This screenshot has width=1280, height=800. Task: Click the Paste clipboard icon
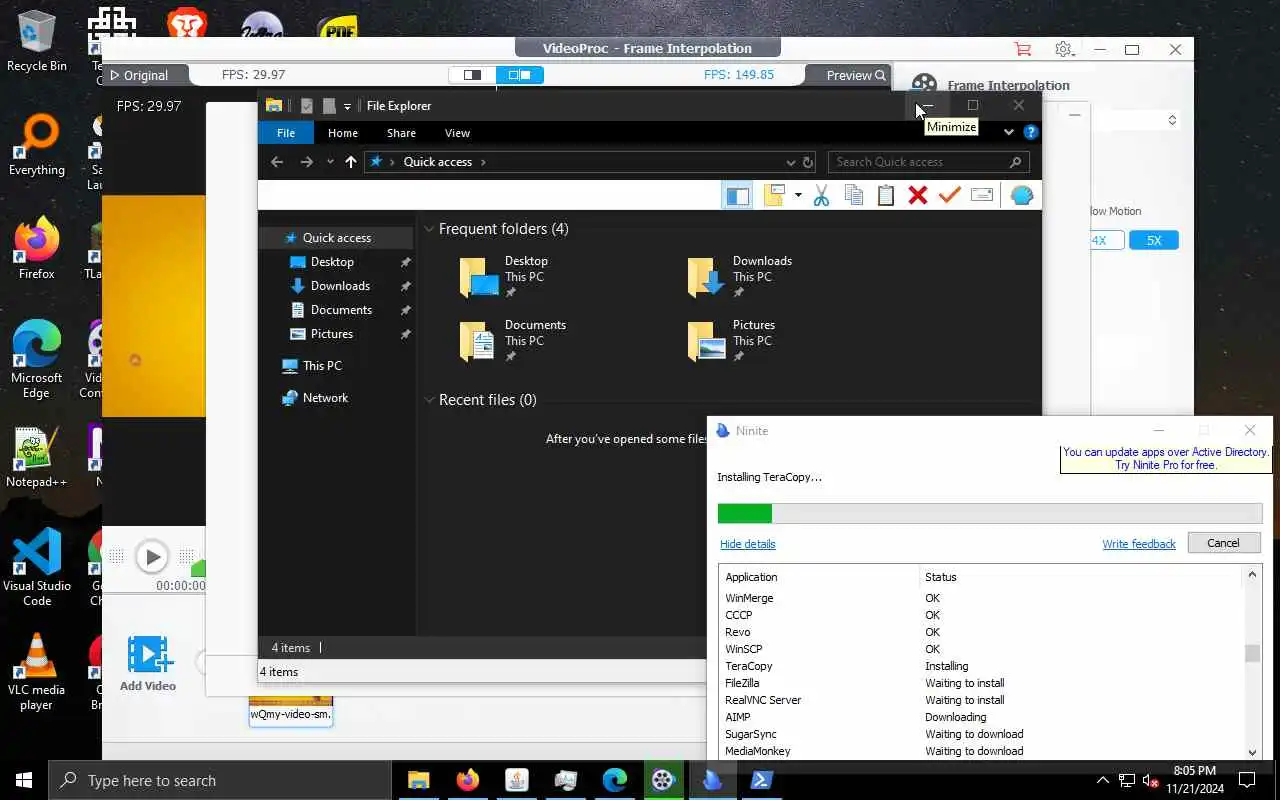(885, 196)
